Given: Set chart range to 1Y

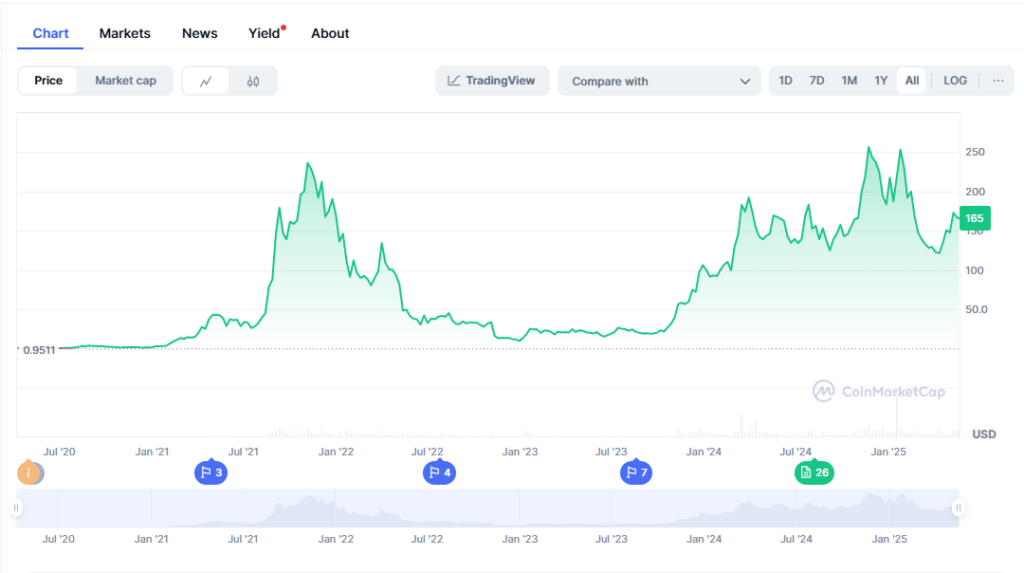Looking at the screenshot, I should tap(881, 80).
